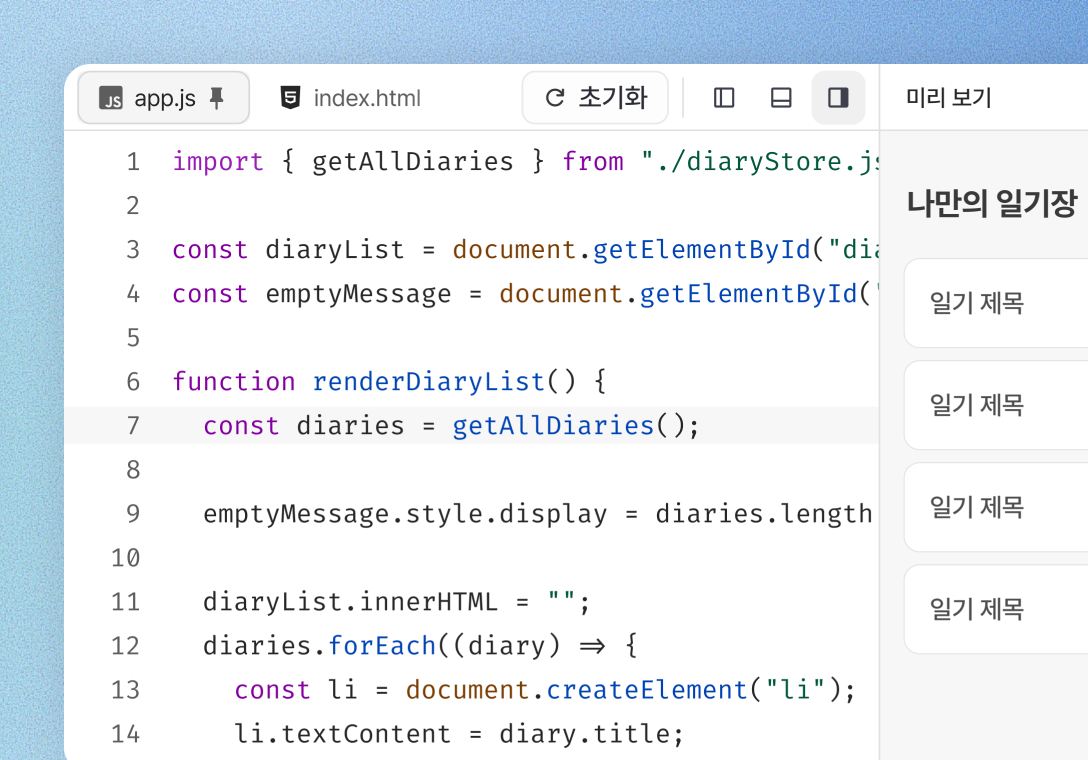Click the renderDiaryList function name
1088x760 pixels.
[428, 382]
